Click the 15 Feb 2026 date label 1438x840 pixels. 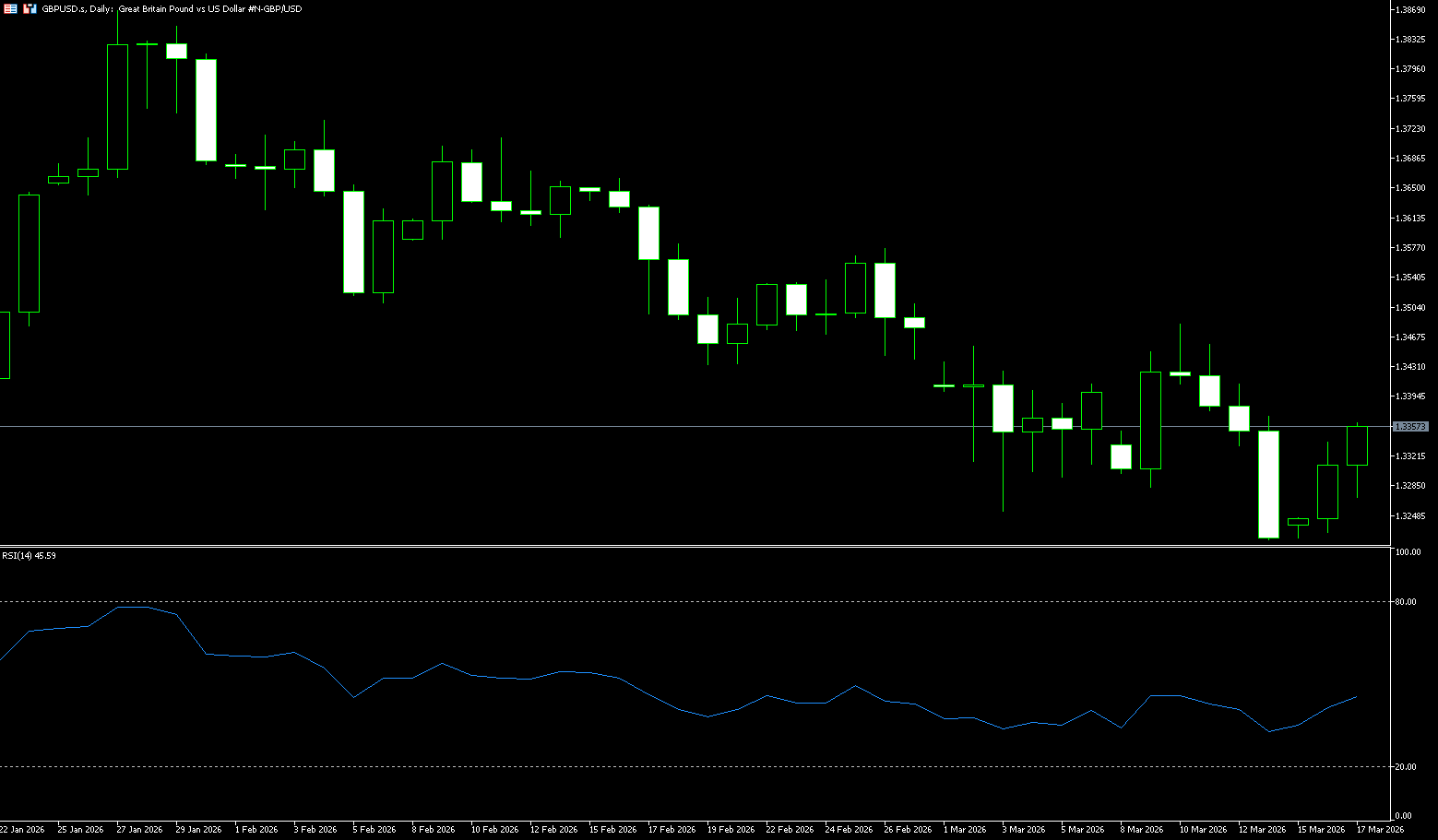[x=612, y=830]
